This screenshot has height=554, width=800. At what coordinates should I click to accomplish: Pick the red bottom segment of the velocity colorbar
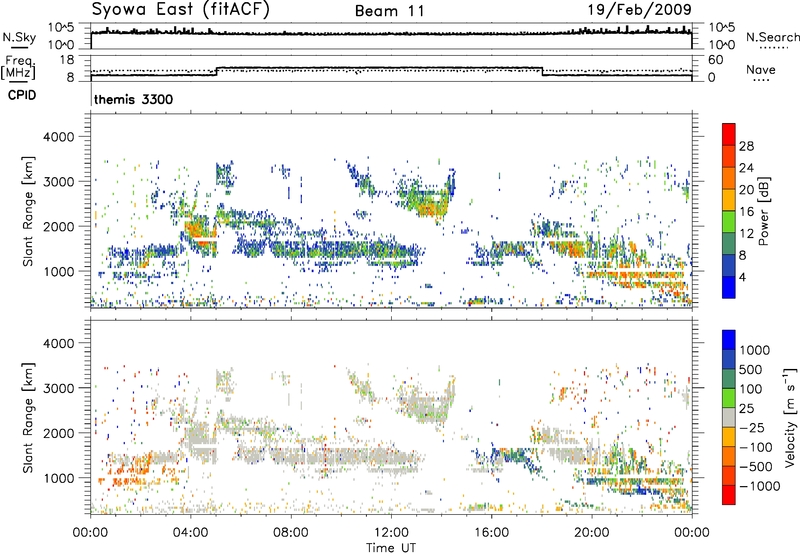729,495
